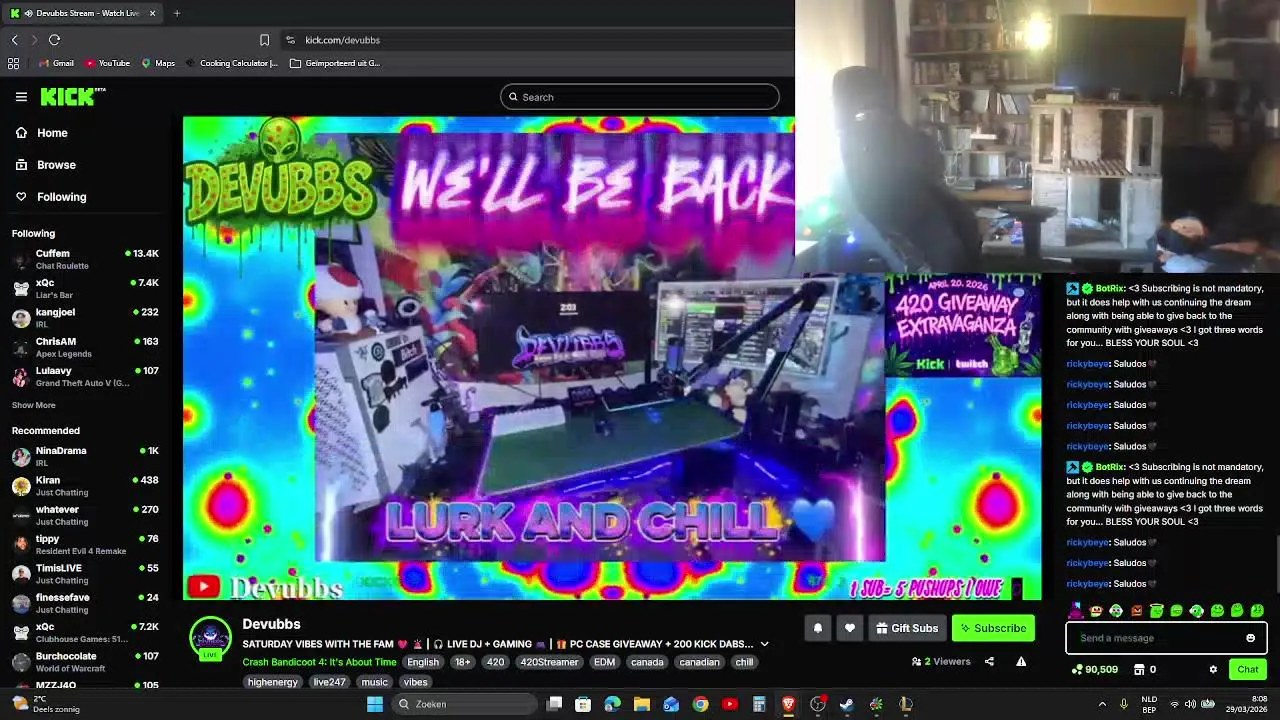This screenshot has height=720, width=1280.
Task: Click the share stream icon
Action: pos(989,661)
